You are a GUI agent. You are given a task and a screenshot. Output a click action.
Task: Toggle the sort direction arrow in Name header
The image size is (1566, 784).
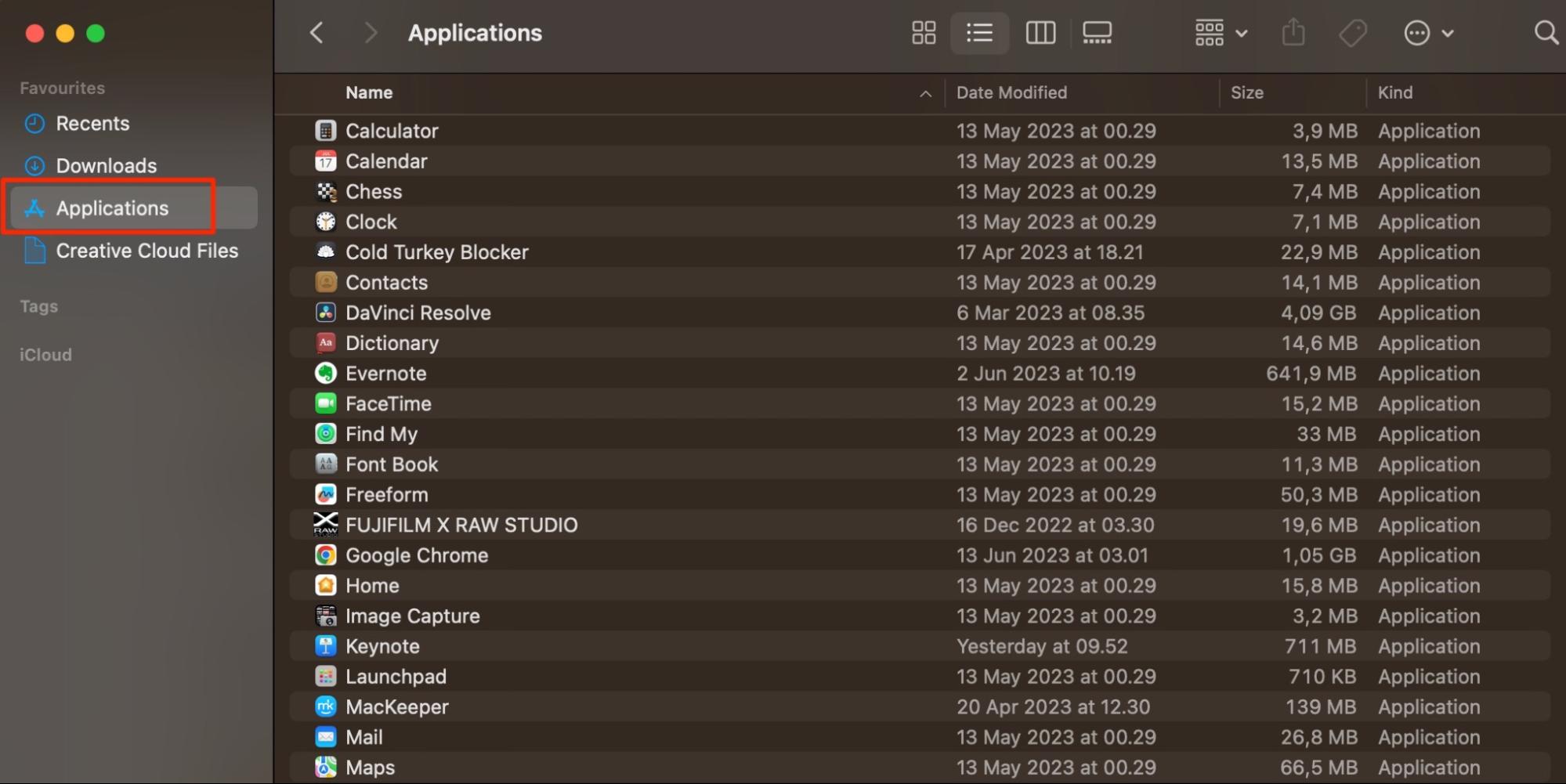pos(925,93)
